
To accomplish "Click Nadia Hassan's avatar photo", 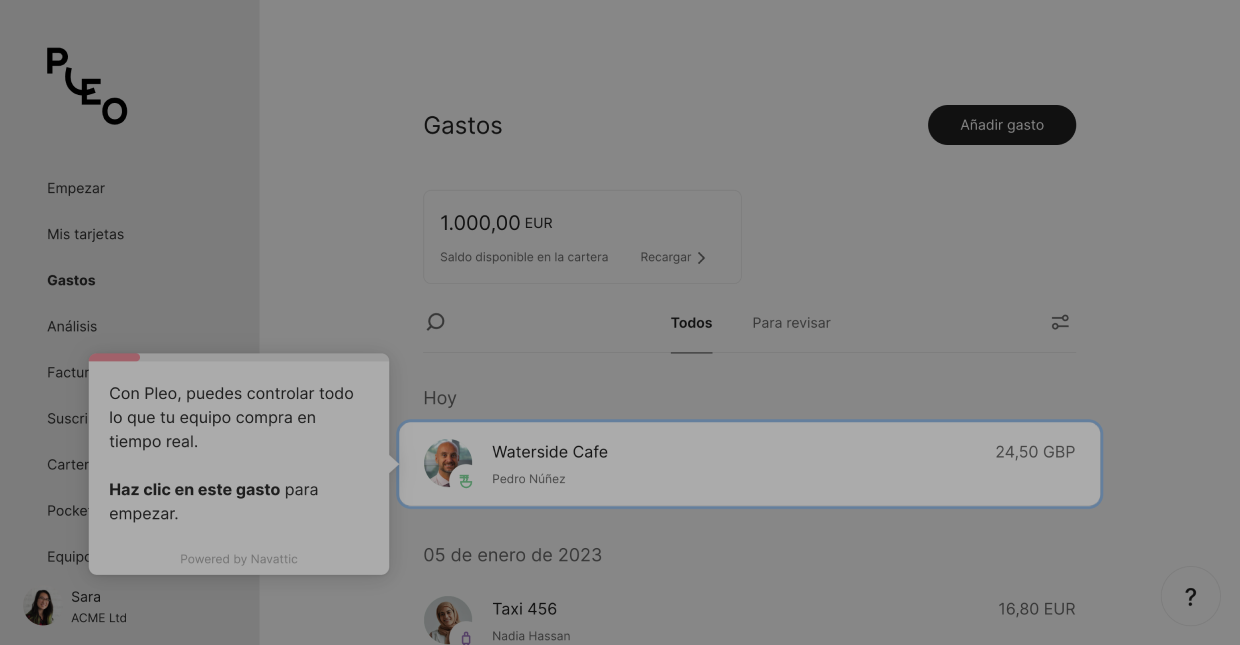I will [x=446, y=618].
